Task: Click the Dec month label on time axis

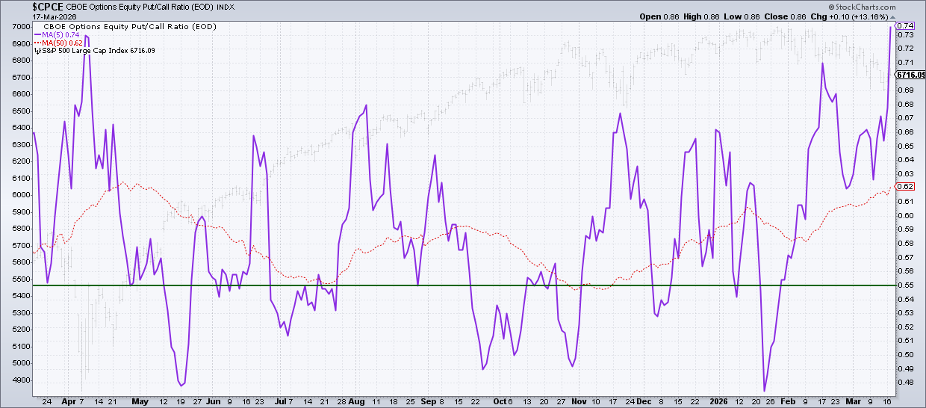Action: point(645,400)
